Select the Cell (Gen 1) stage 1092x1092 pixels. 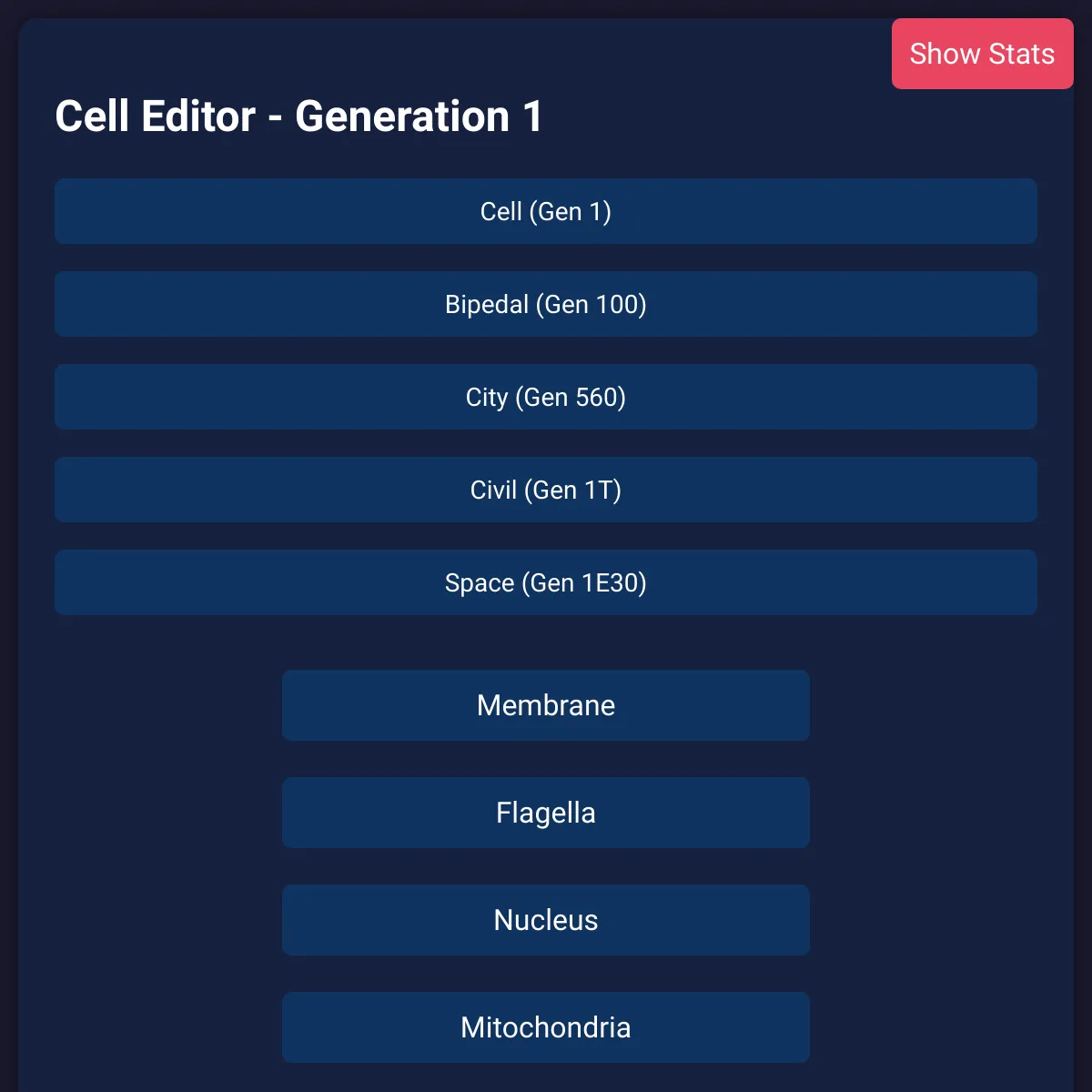coord(546,211)
